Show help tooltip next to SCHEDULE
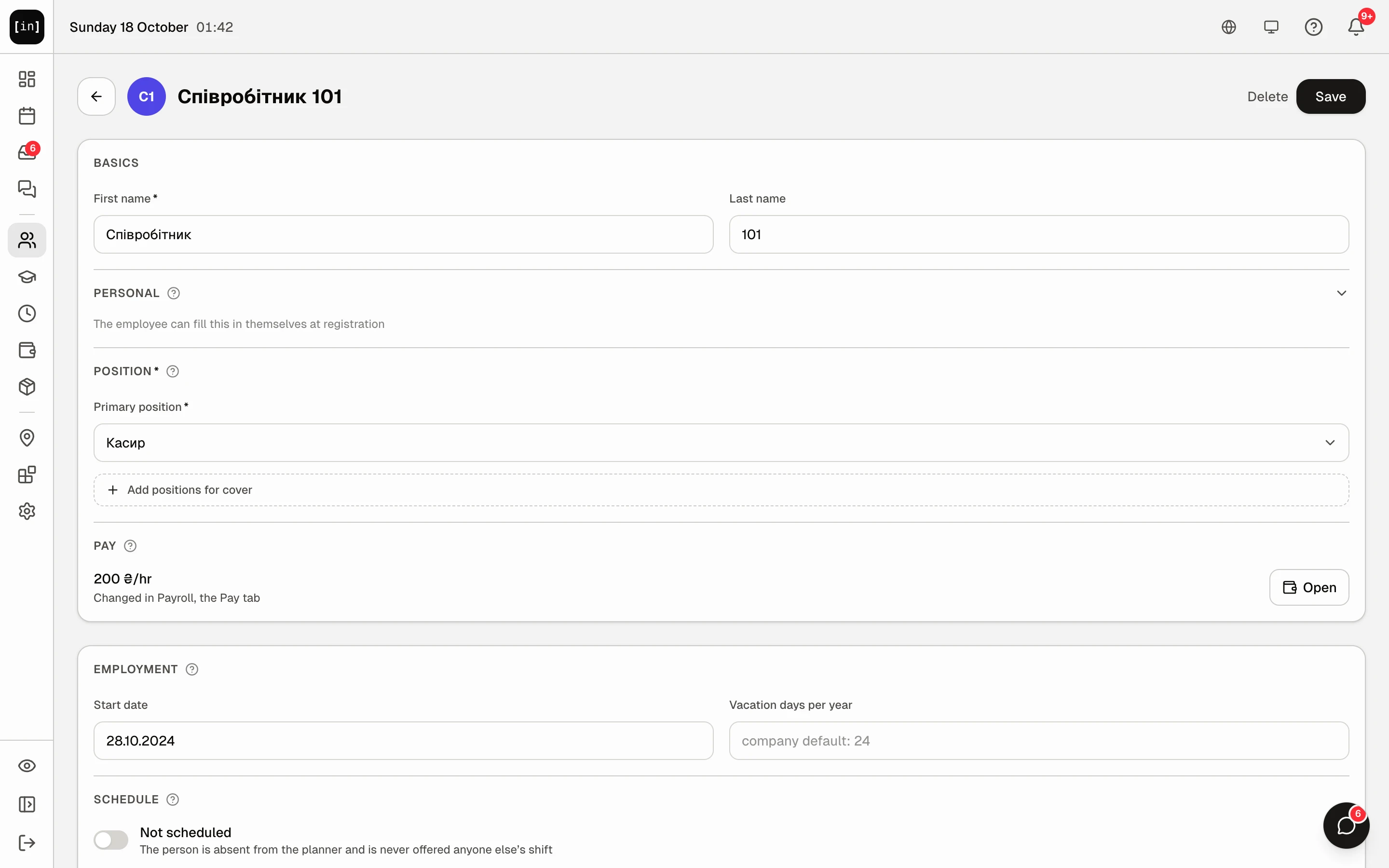Image resolution: width=1389 pixels, height=868 pixels. 173,800
